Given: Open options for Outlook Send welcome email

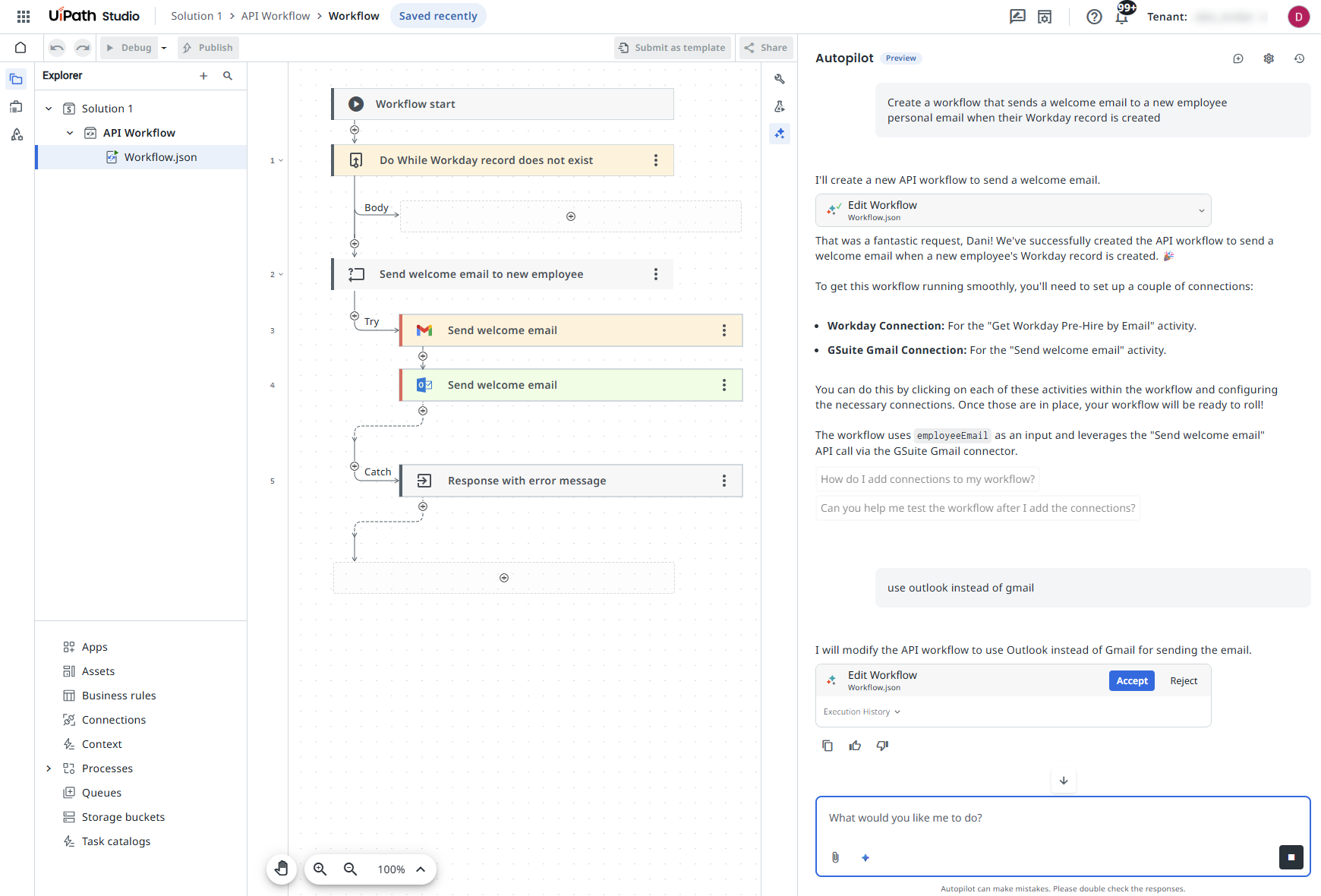Looking at the screenshot, I should point(724,385).
